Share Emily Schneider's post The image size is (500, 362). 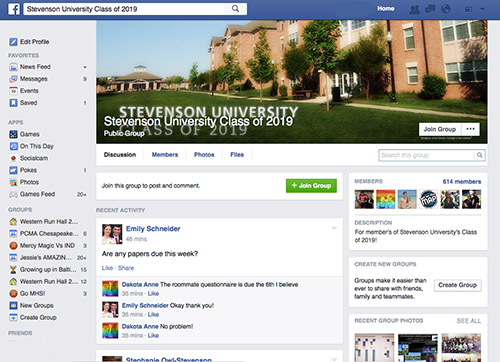(x=126, y=268)
